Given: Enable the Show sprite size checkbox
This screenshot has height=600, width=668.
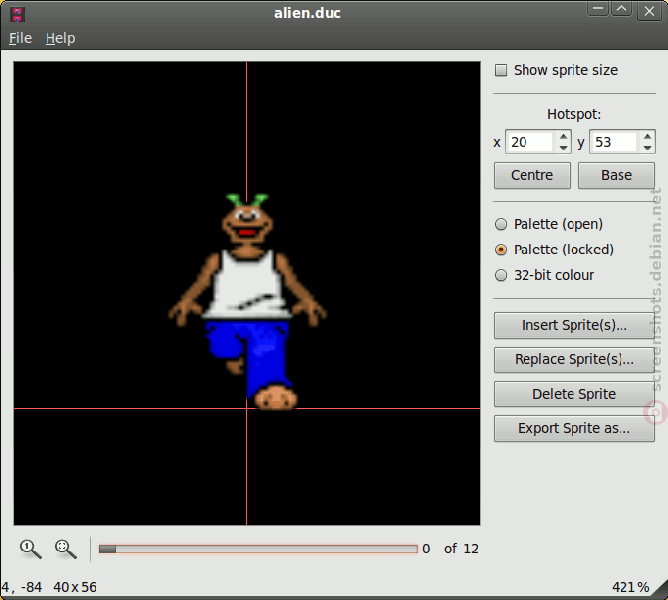Looking at the screenshot, I should [x=501, y=70].
